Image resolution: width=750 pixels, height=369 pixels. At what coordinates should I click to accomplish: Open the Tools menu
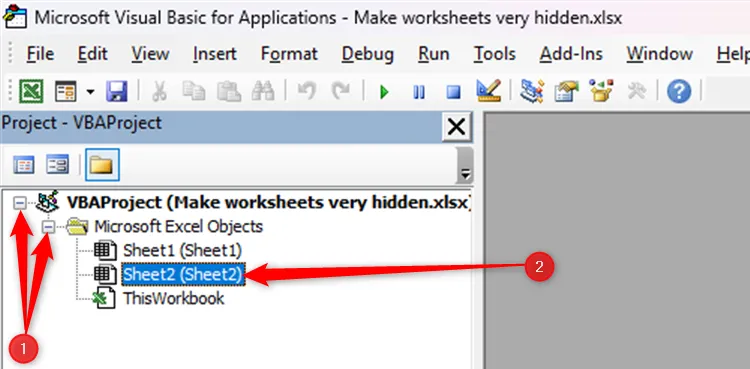494,54
